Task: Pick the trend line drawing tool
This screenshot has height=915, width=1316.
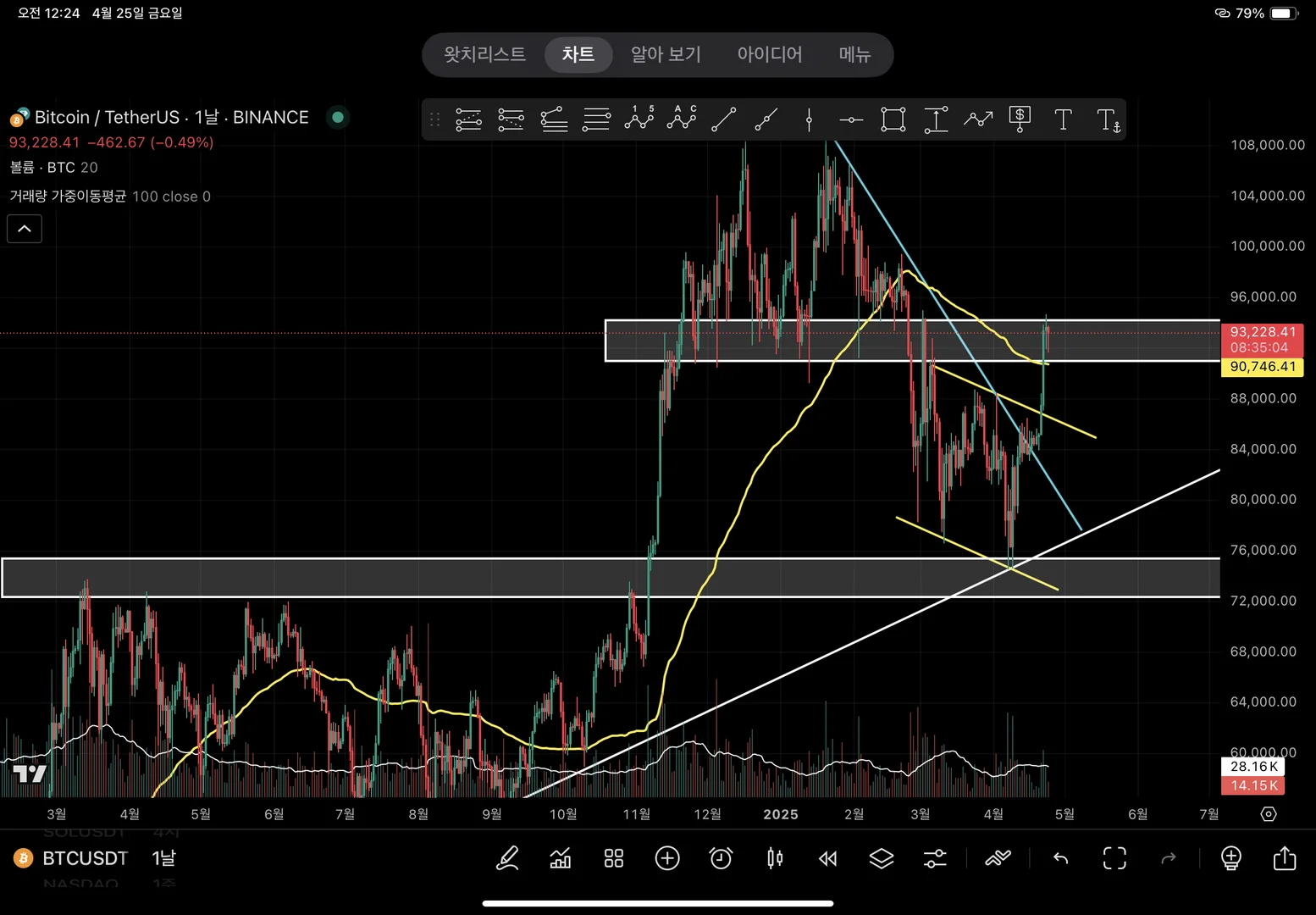Action: pyautogui.click(x=723, y=119)
